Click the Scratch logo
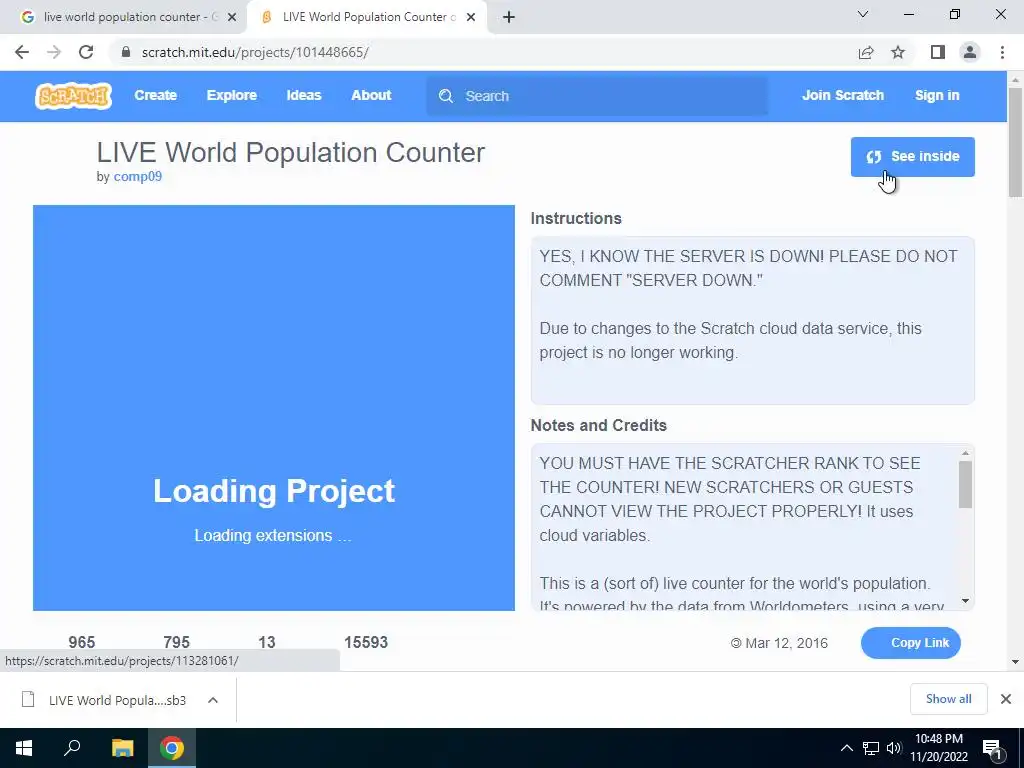 (x=73, y=96)
